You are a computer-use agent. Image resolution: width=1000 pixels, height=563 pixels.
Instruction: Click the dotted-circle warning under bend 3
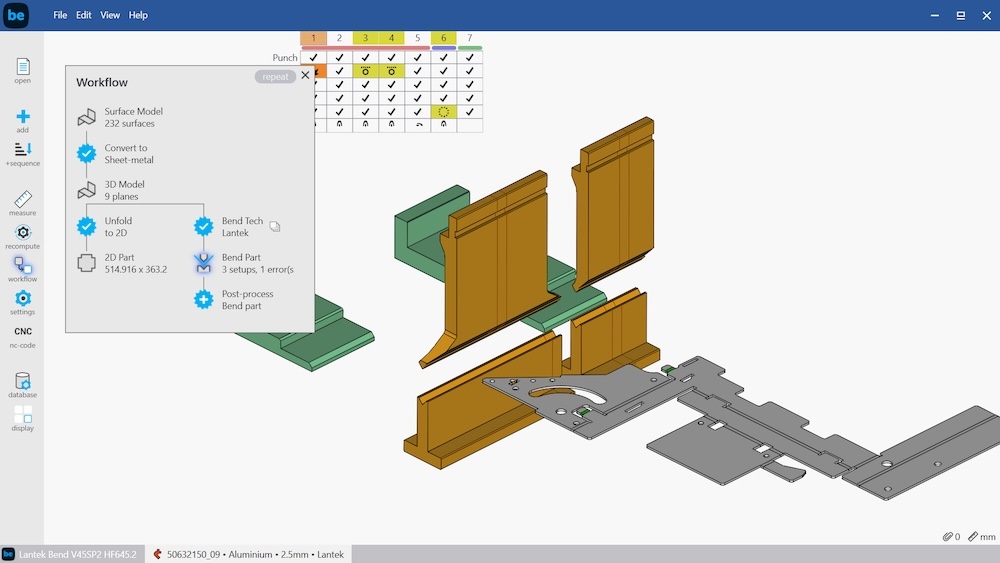pyautogui.click(x=365, y=71)
